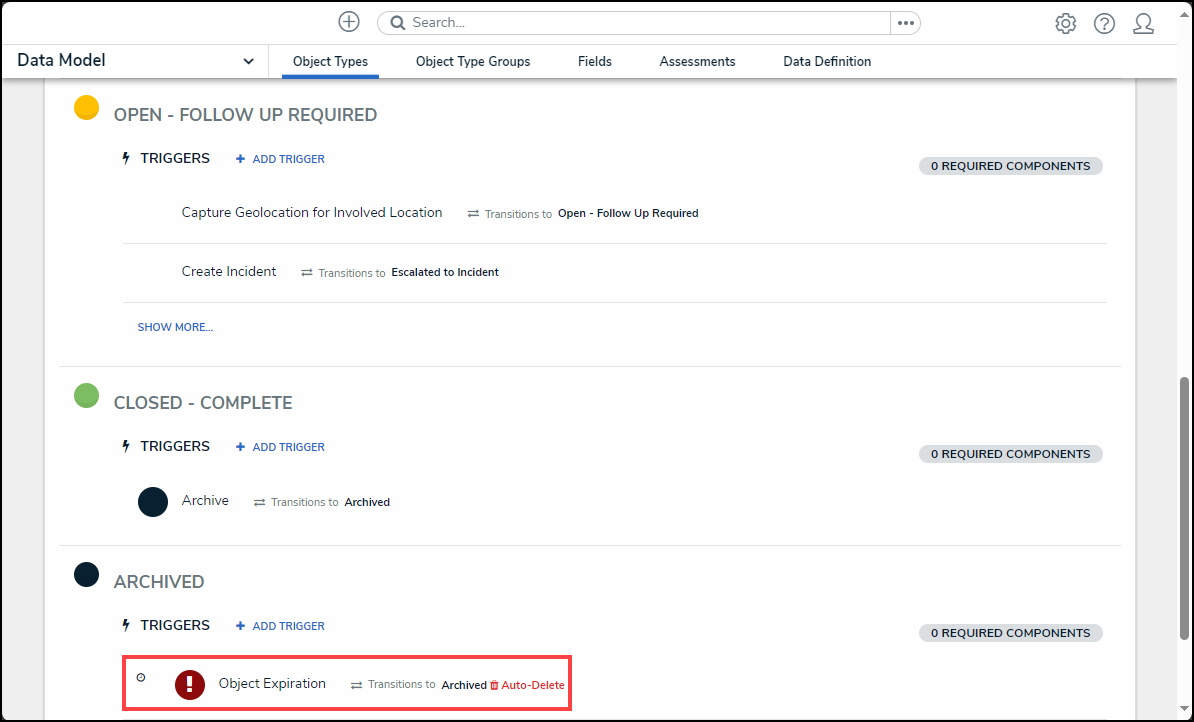This screenshot has height=722, width=1194.
Task: Click the dark circle Archive trigger icon
Action: pyautogui.click(x=153, y=502)
